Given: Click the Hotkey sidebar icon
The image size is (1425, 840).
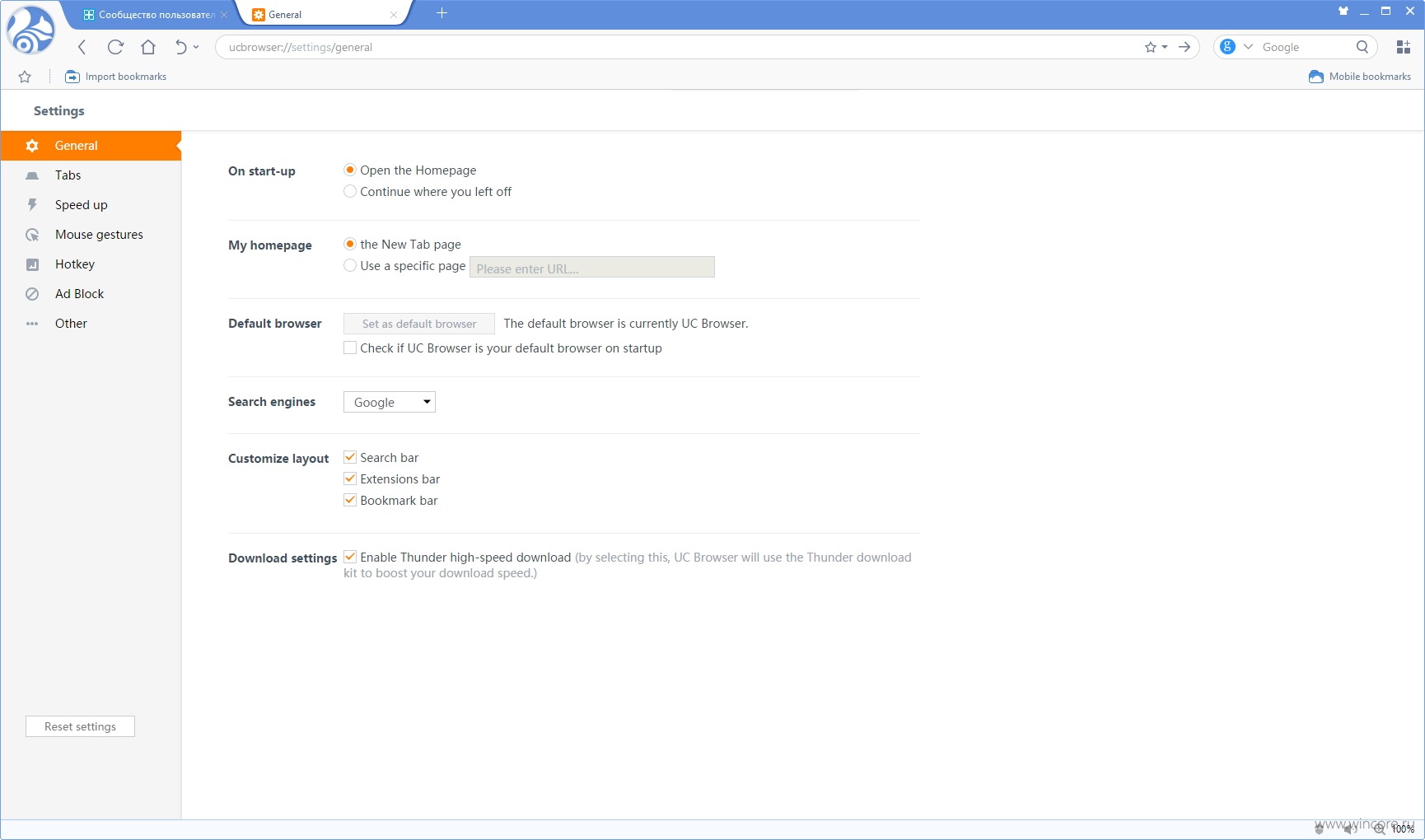Looking at the screenshot, I should pyautogui.click(x=32, y=264).
